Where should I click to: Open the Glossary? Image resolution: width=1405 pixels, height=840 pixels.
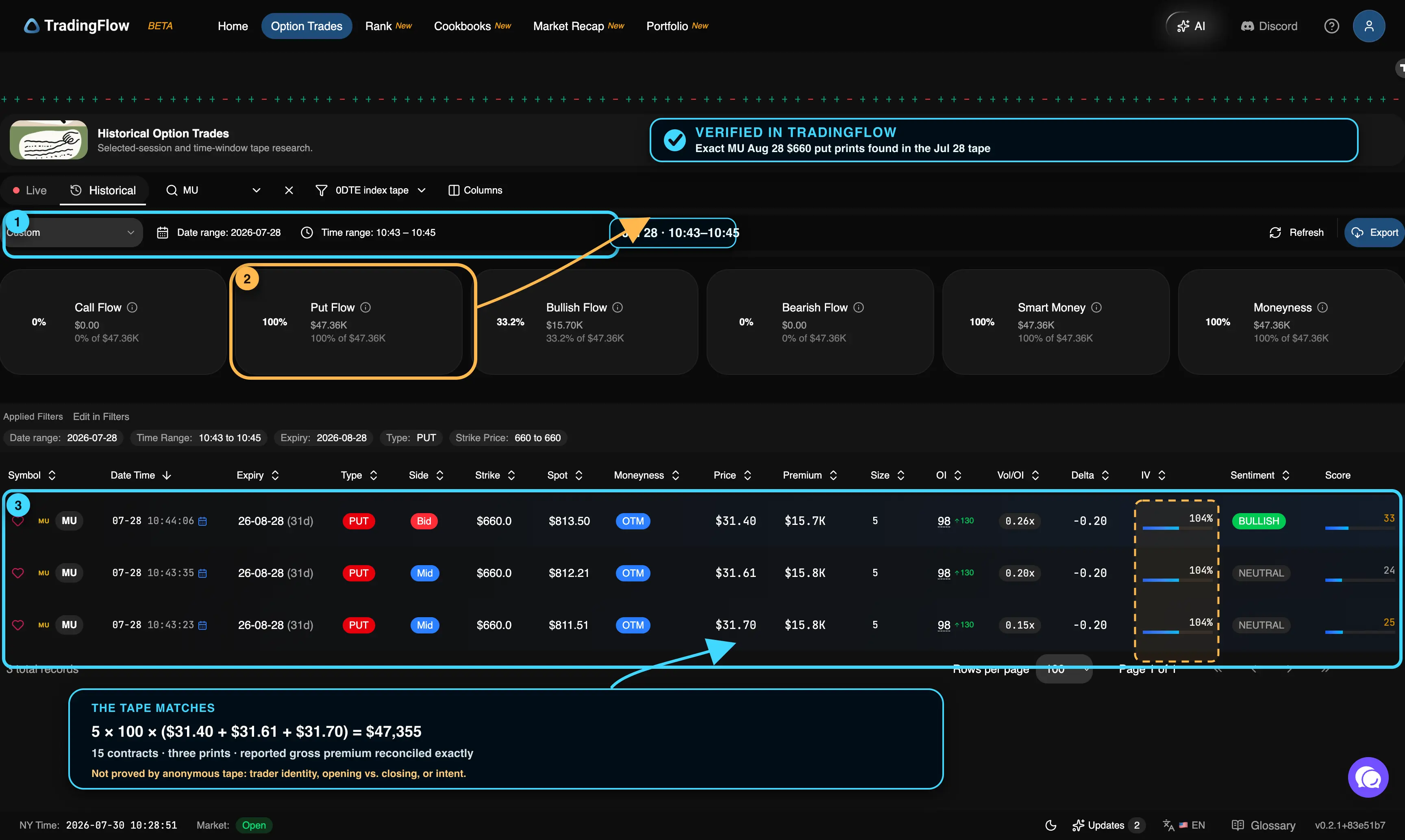[x=1264, y=825]
